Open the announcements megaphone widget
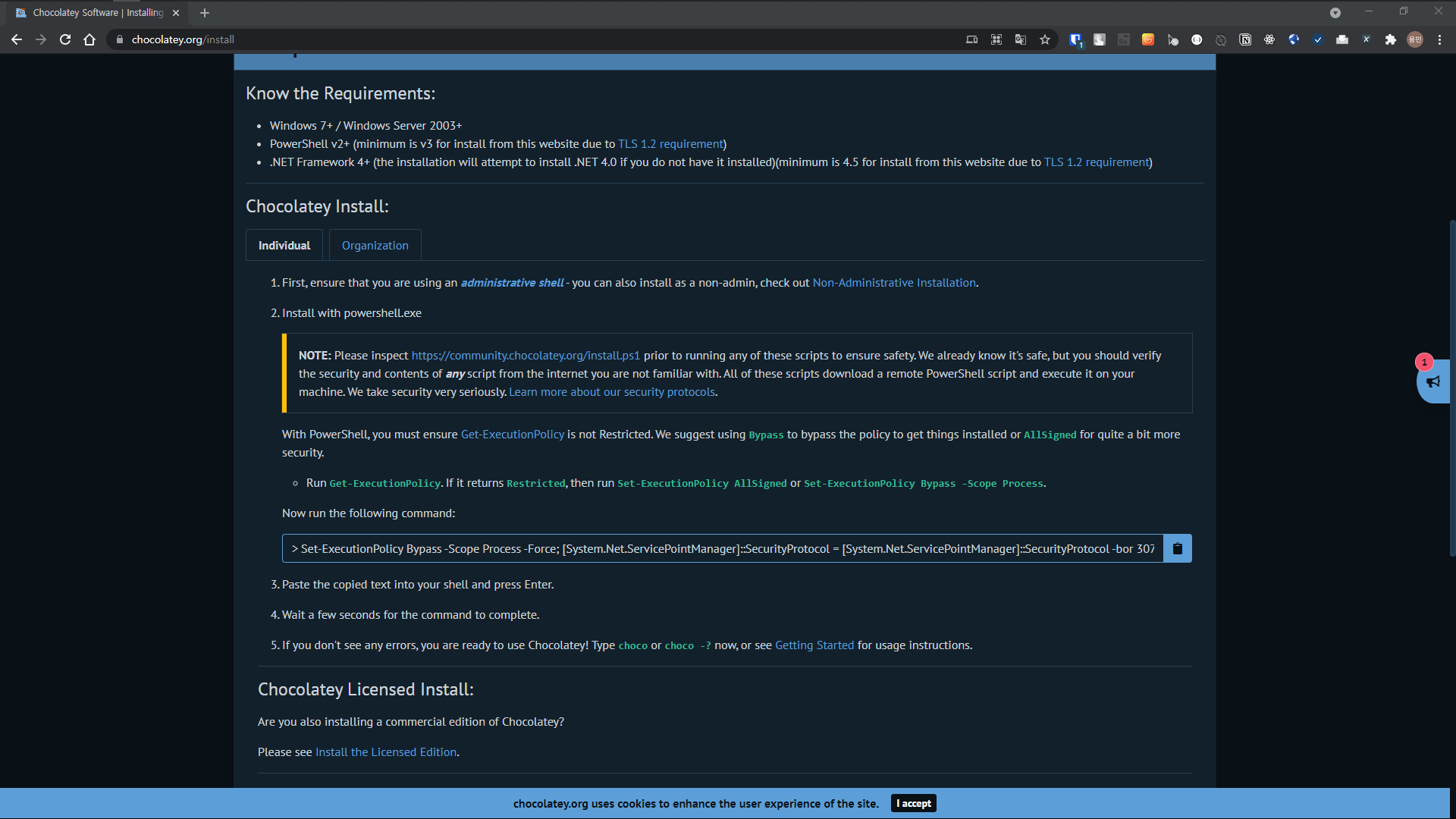This screenshot has height=819, width=1456. pos(1433,381)
